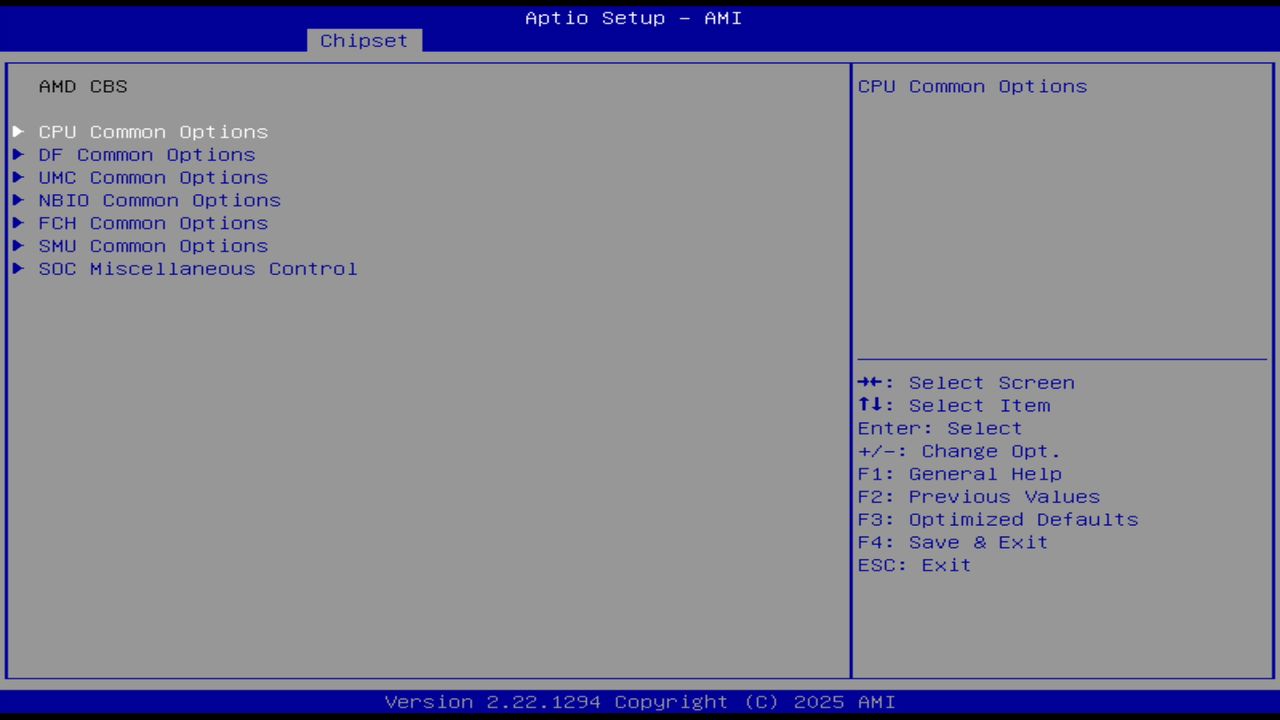The height and width of the screenshot is (720, 1280).
Task: Open CPU Common Options submenu
Action: tap(153, 131)
